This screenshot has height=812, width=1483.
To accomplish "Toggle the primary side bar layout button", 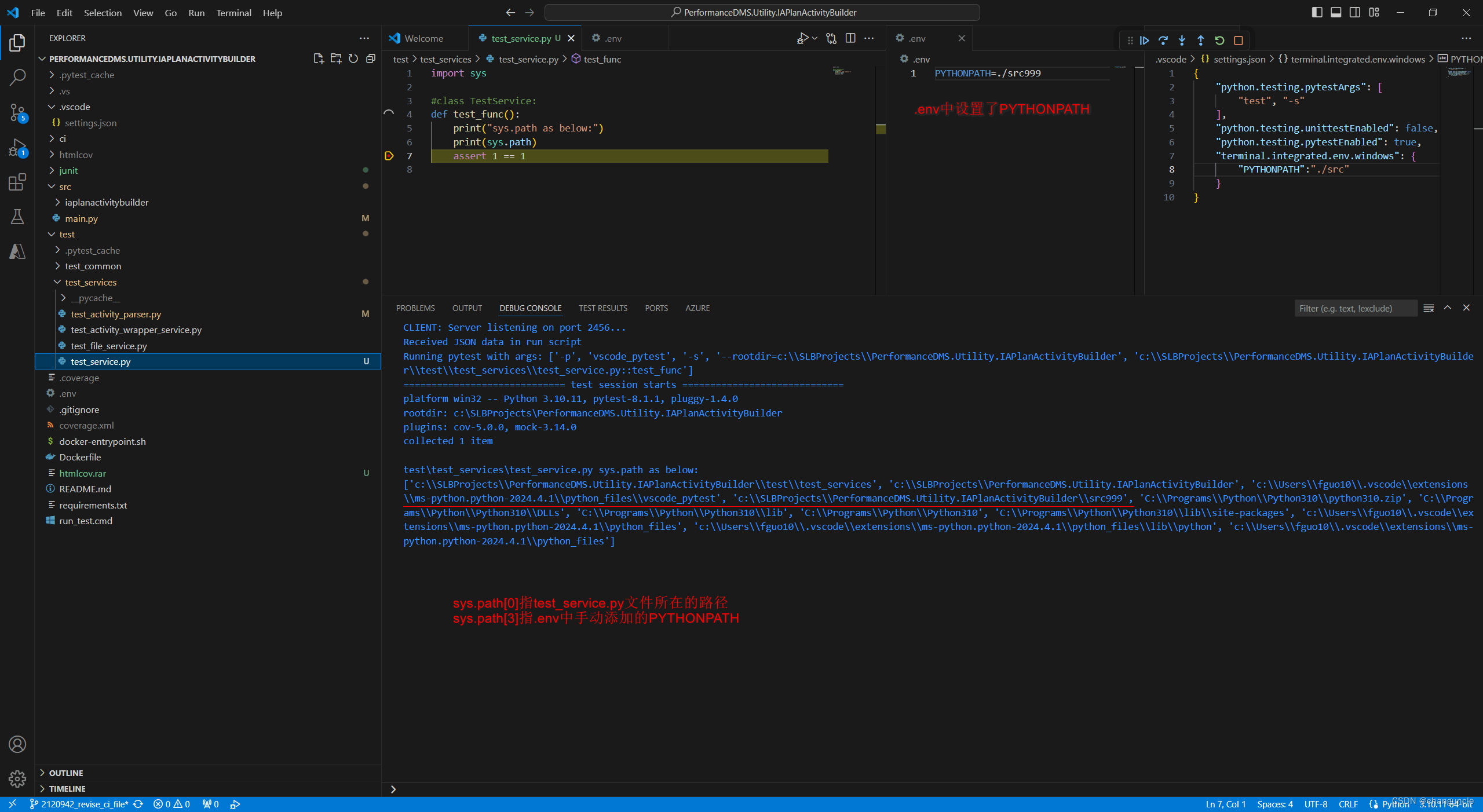I will tap(1317, 12).
